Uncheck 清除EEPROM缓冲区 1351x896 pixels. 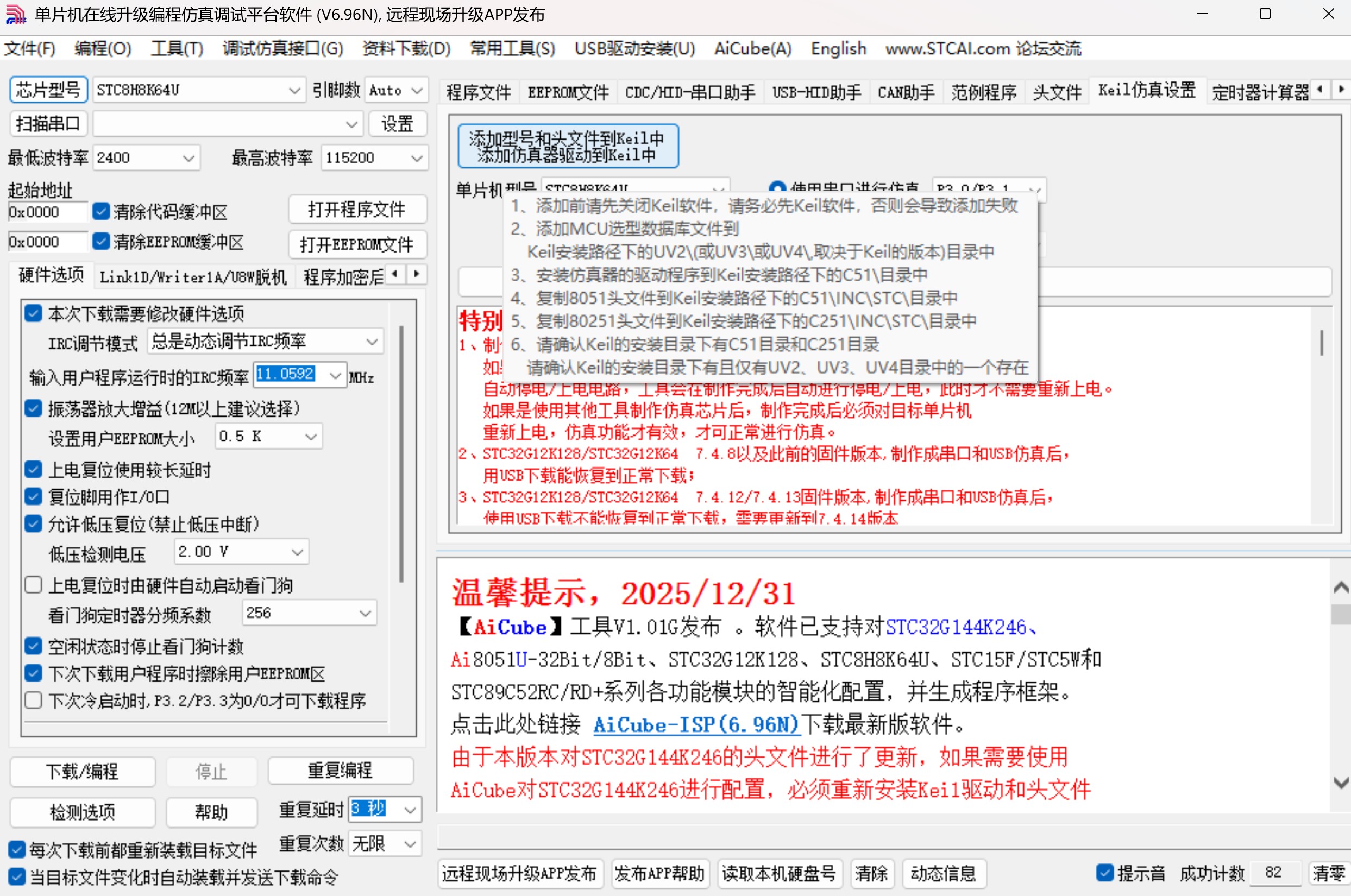[x=100, y=242]
